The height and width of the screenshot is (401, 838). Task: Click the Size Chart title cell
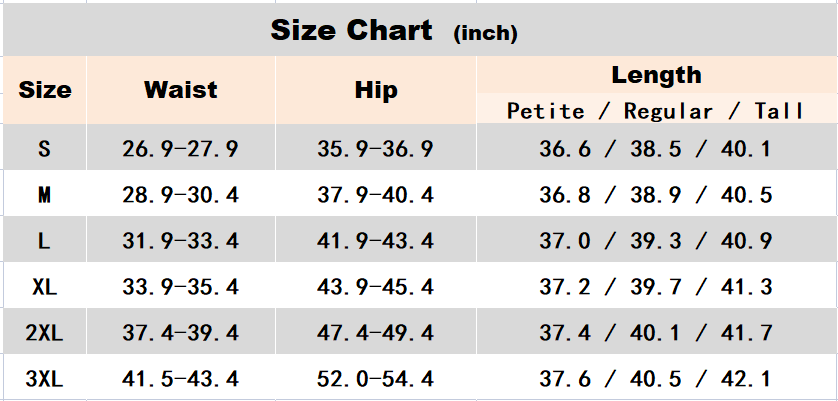[x=420, y=29]
